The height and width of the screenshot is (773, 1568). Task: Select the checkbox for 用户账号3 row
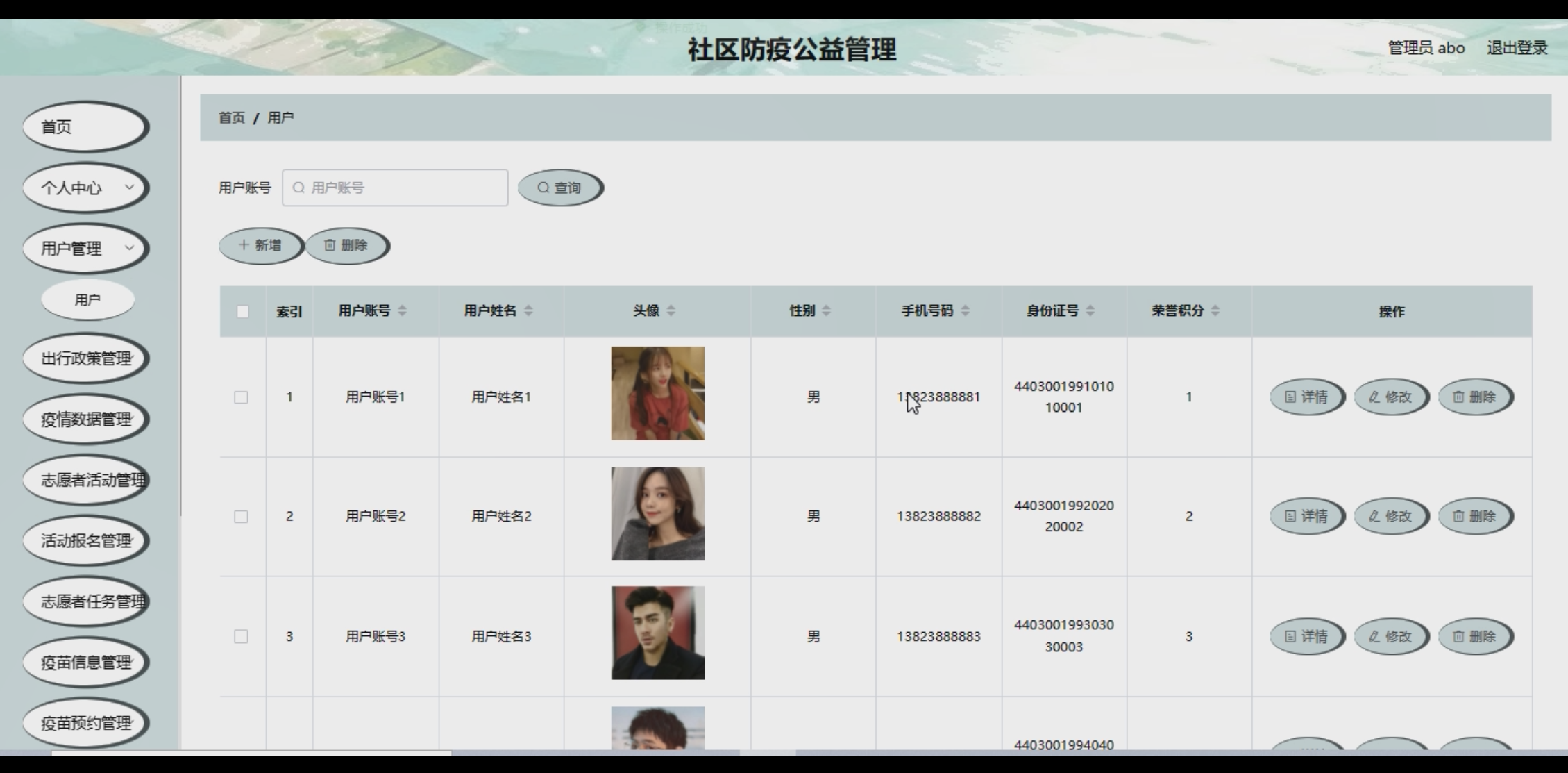click(241, 636)
